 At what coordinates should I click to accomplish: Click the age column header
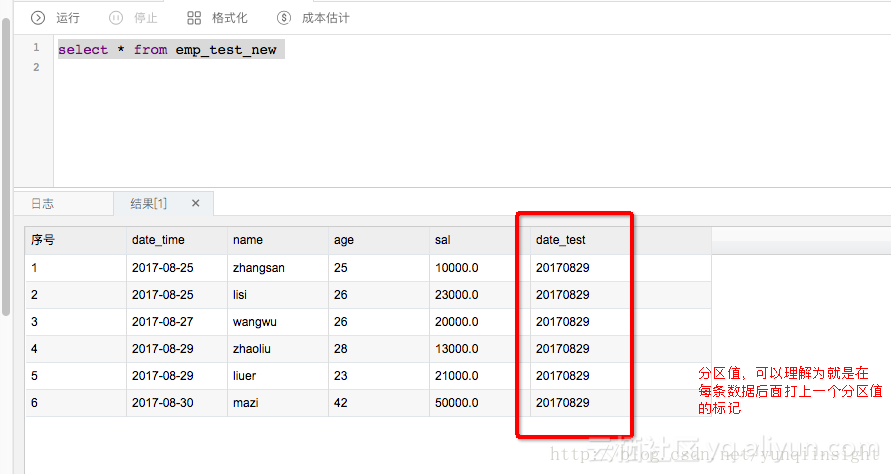pos(379,240)
